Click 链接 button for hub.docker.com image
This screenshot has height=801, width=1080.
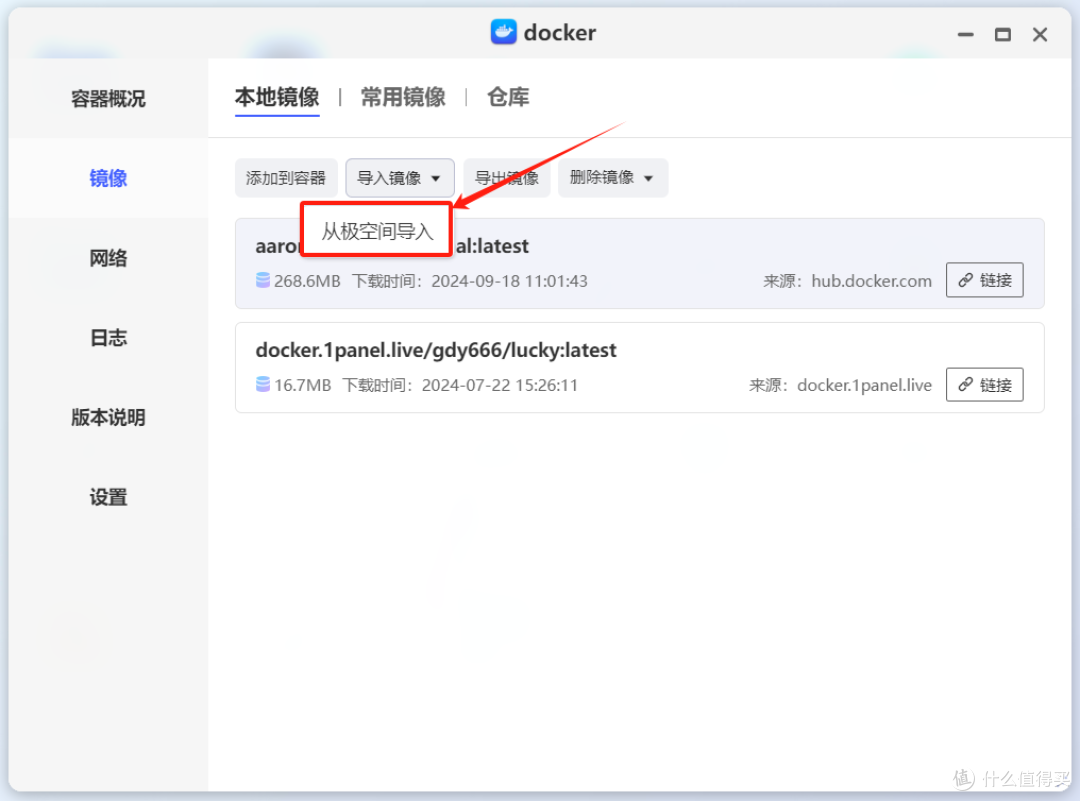[984, 280]
